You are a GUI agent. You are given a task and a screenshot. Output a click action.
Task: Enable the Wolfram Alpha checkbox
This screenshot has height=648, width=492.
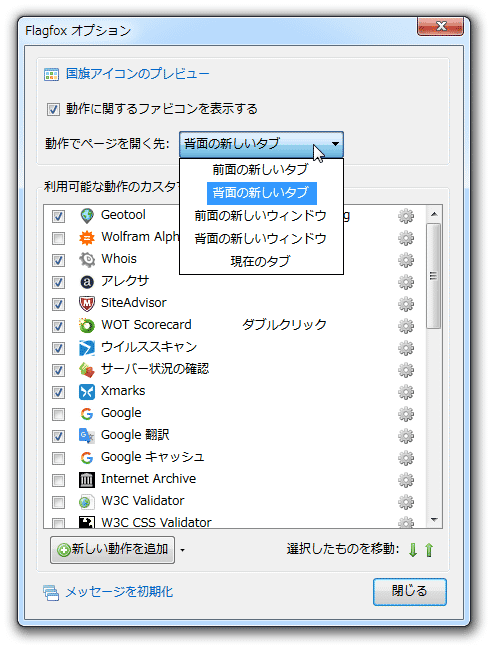[58, 238]
